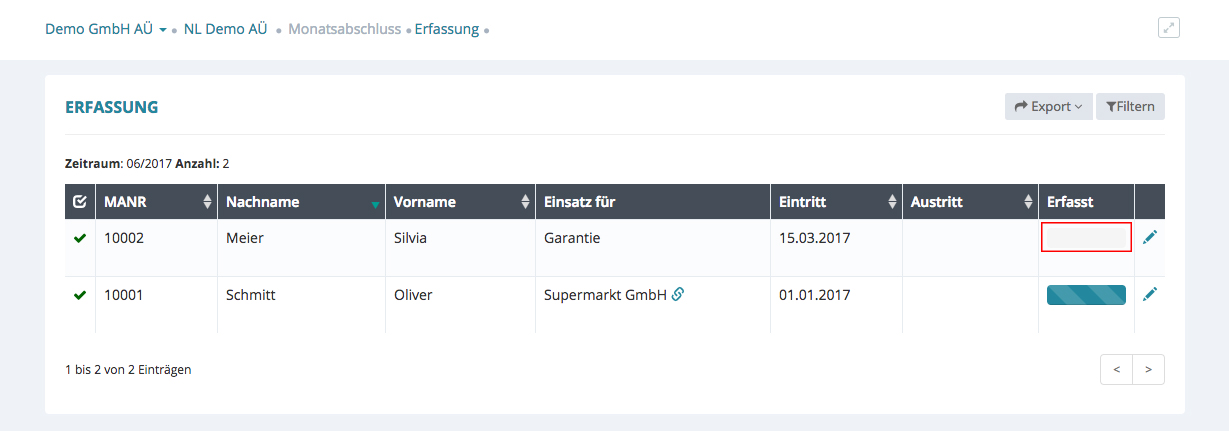Edit the Schmitt row with pencil icon
The width and height of the screenshot is (1229, 431).
(1150, 294)
